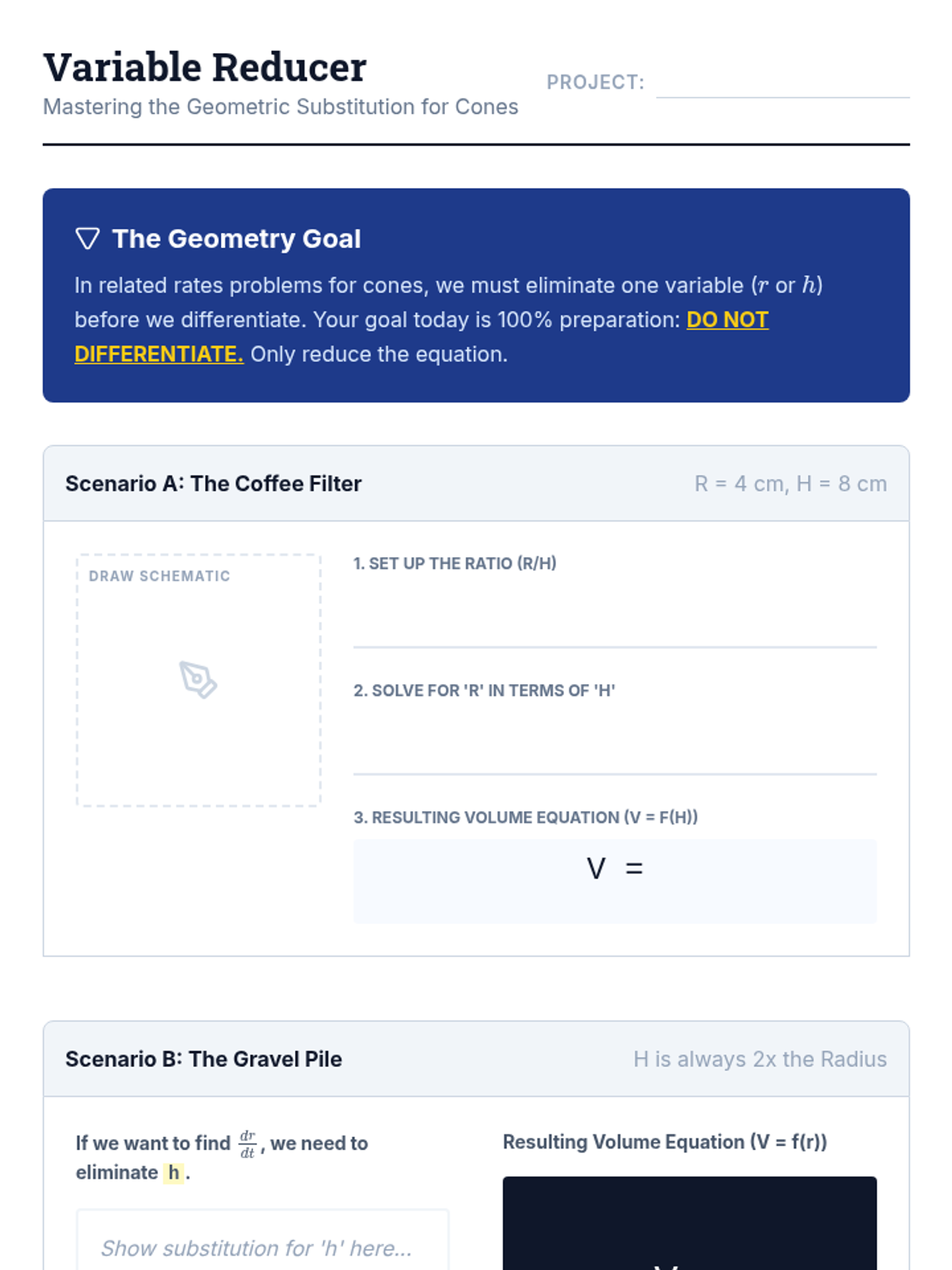This screenshot has width=952, height=1270.
Task: Click the DO NOT DIFFERENTIATE underlined link
Action: [x=421, y=337]
